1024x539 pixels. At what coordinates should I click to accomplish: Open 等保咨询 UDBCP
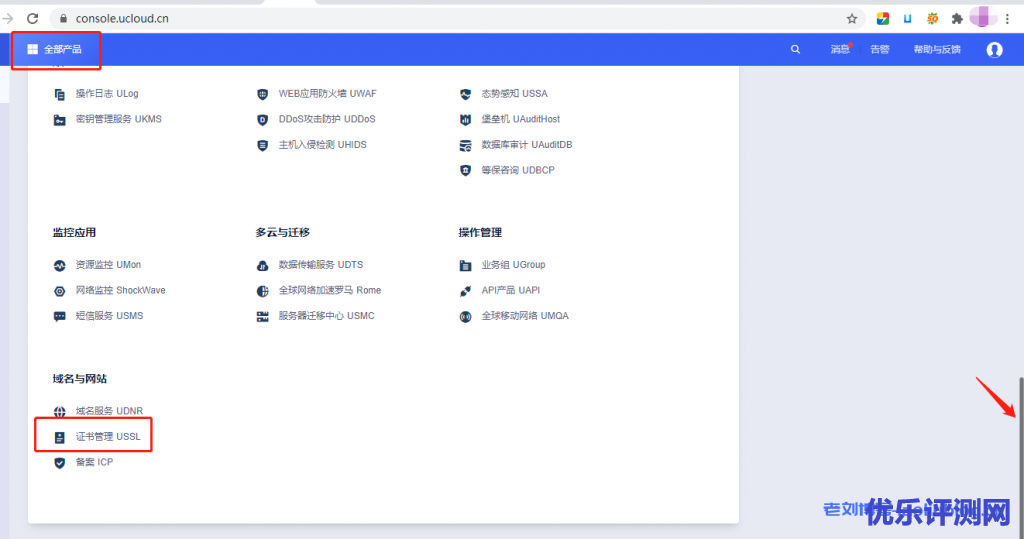point(518,170)
